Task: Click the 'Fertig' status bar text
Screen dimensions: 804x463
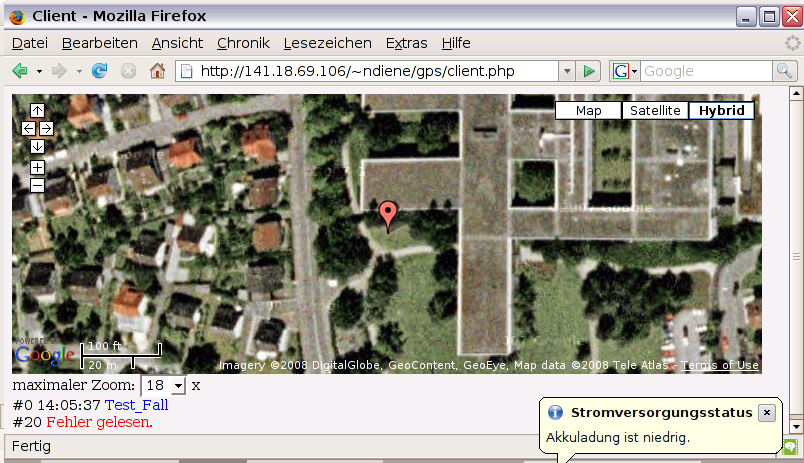Action: click(31, 446)
